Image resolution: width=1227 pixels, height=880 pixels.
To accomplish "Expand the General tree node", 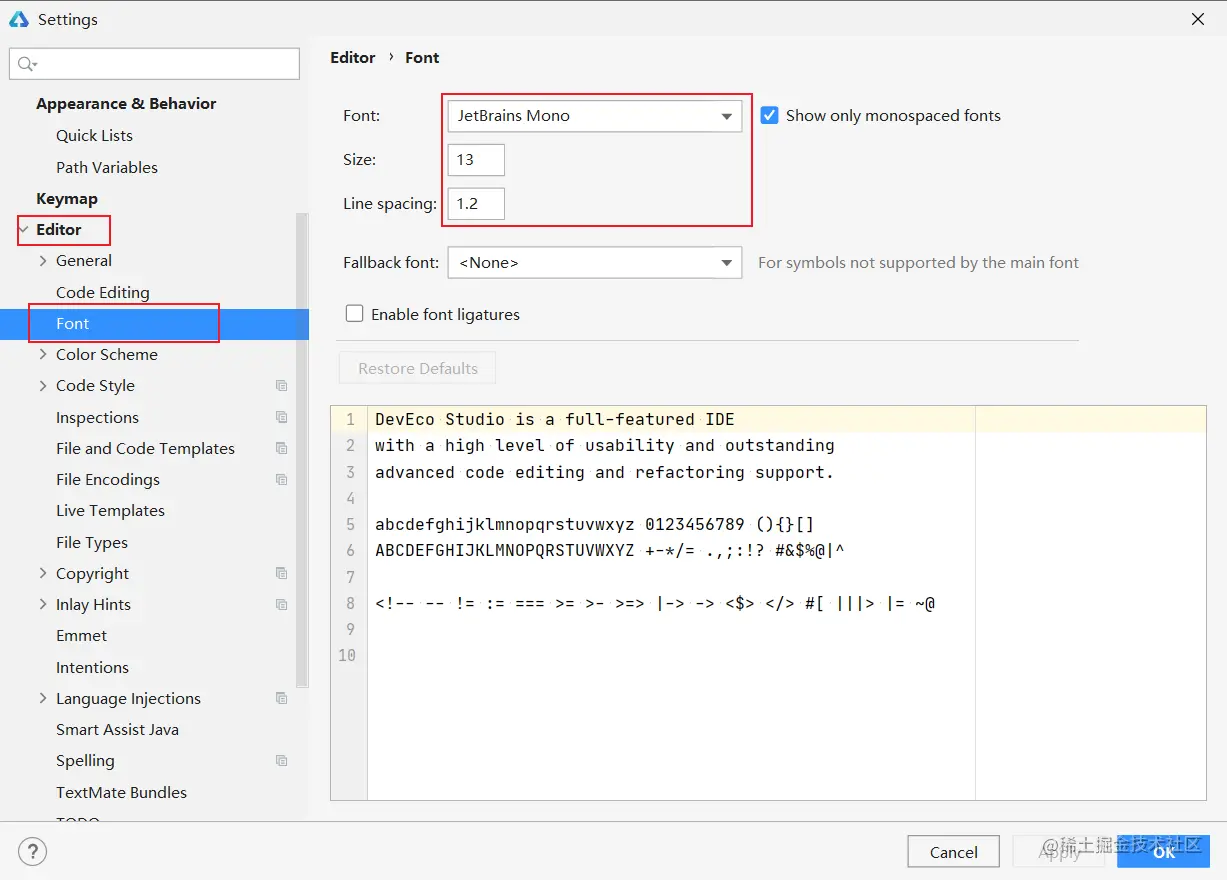I will (43, 261).
